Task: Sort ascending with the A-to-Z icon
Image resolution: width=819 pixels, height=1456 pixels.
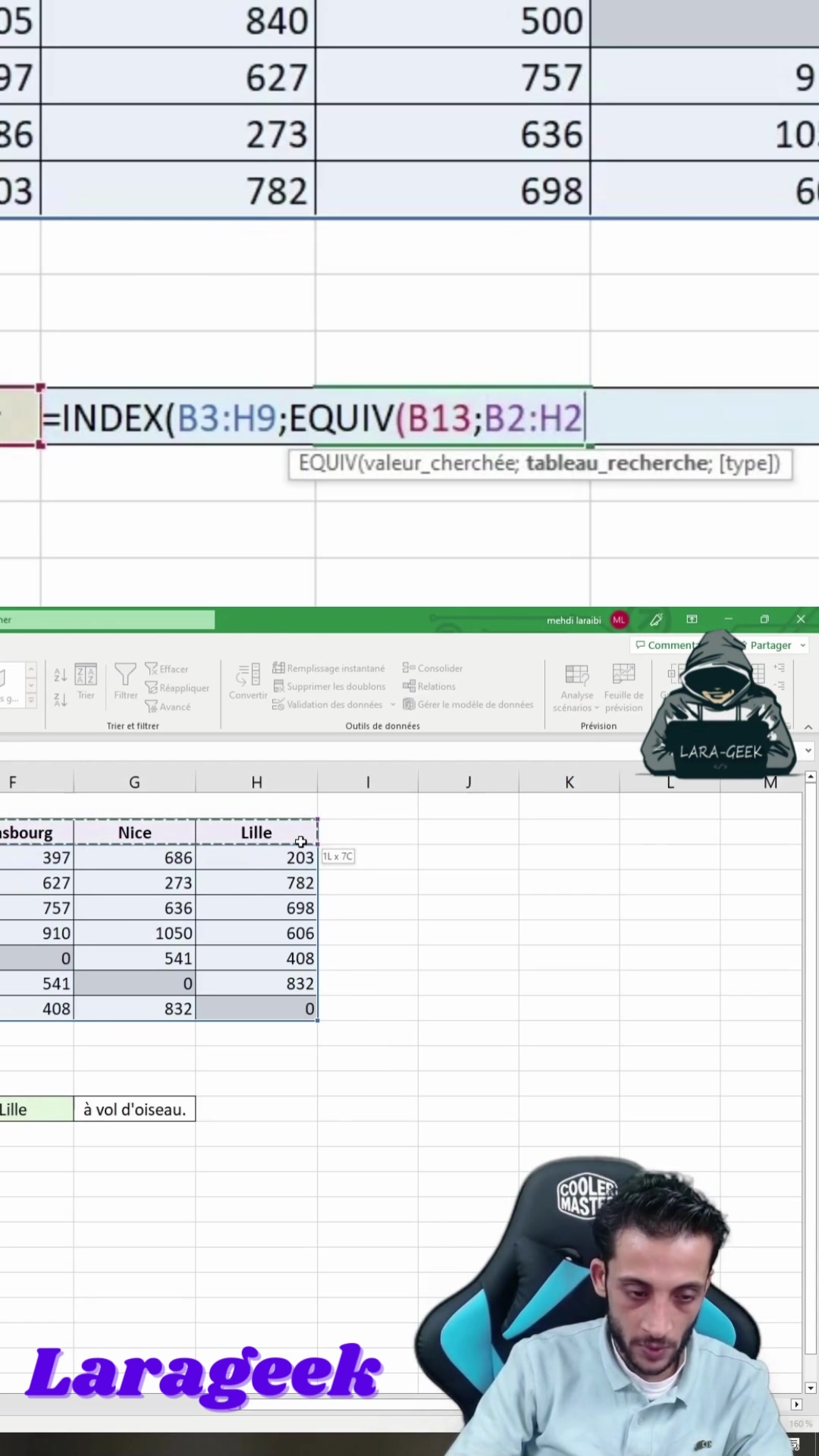Action: (x=61, y=674)
